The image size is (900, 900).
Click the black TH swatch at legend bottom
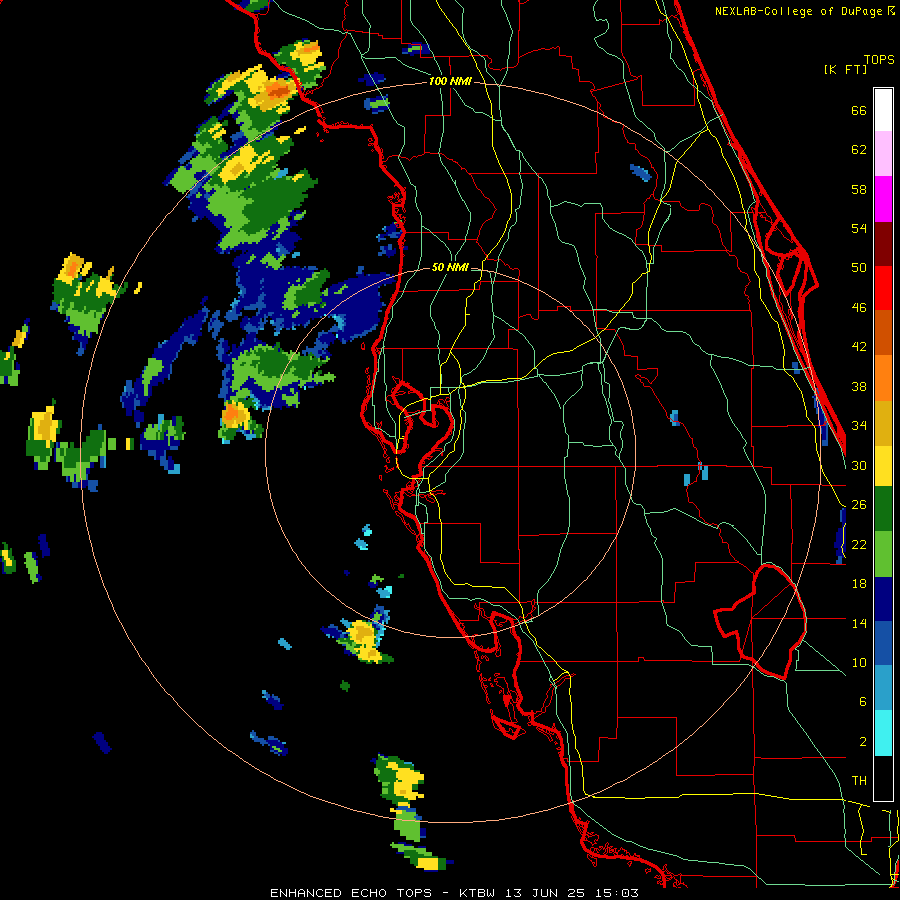(883, 778)
